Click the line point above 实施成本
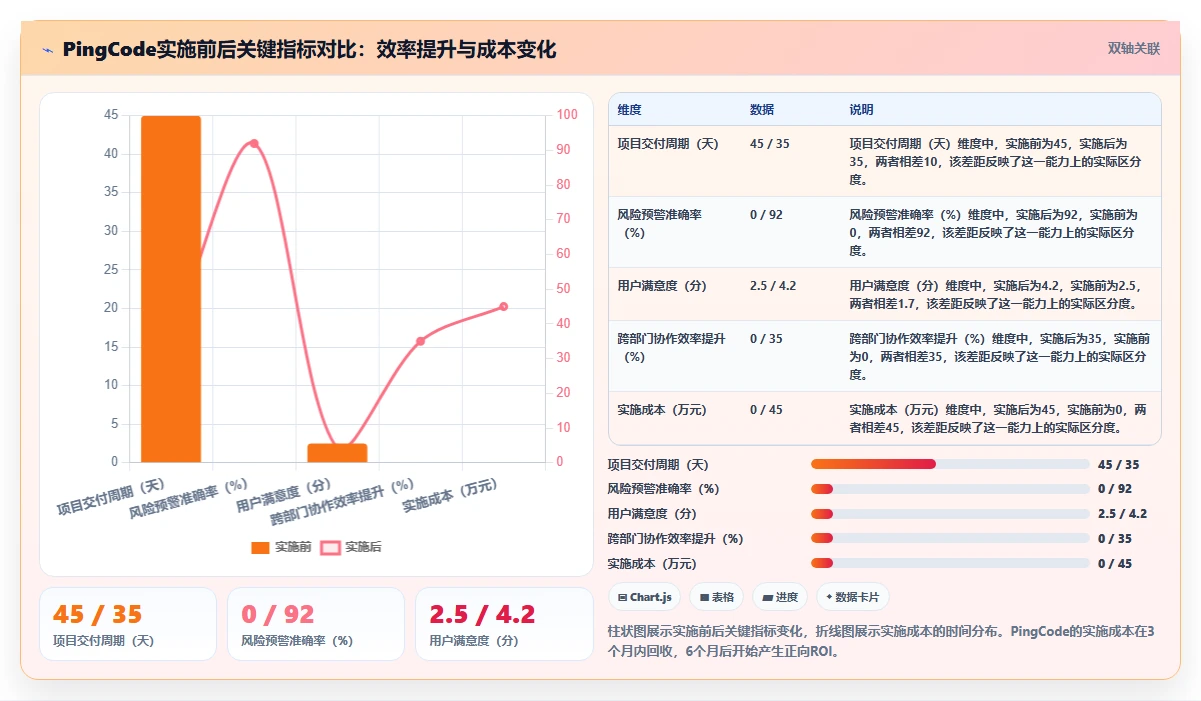 (x=503, y=307)
